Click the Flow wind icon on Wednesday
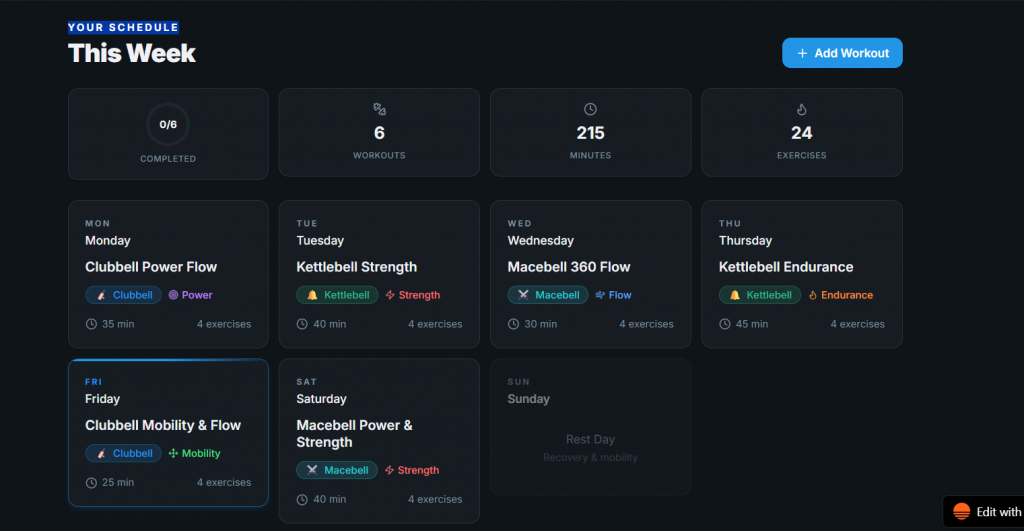 (600, 295)
